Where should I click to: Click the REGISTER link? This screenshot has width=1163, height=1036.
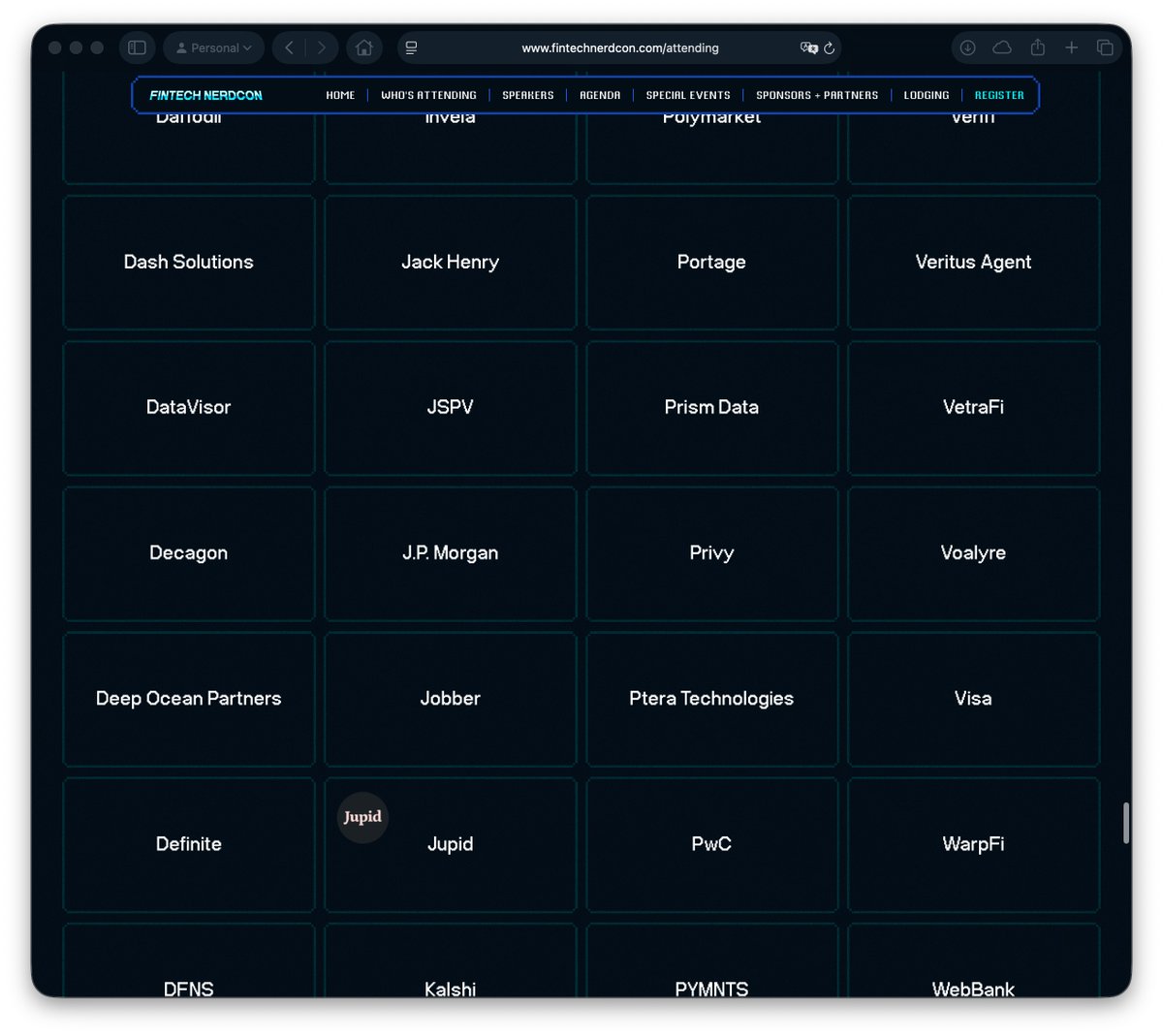[999, 95]
